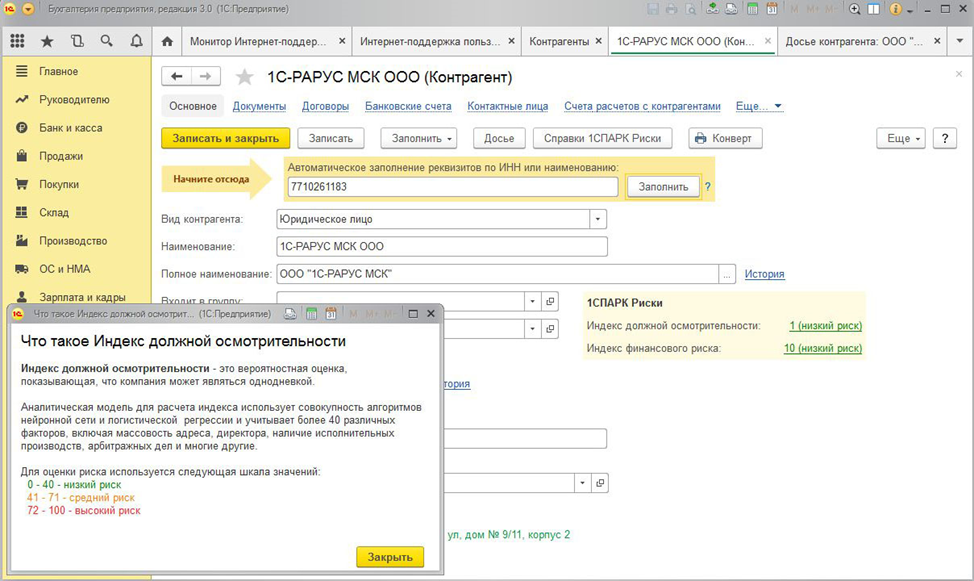Open the Договоры link
Viewport: 974px width, 581px height.
point(325,106)
